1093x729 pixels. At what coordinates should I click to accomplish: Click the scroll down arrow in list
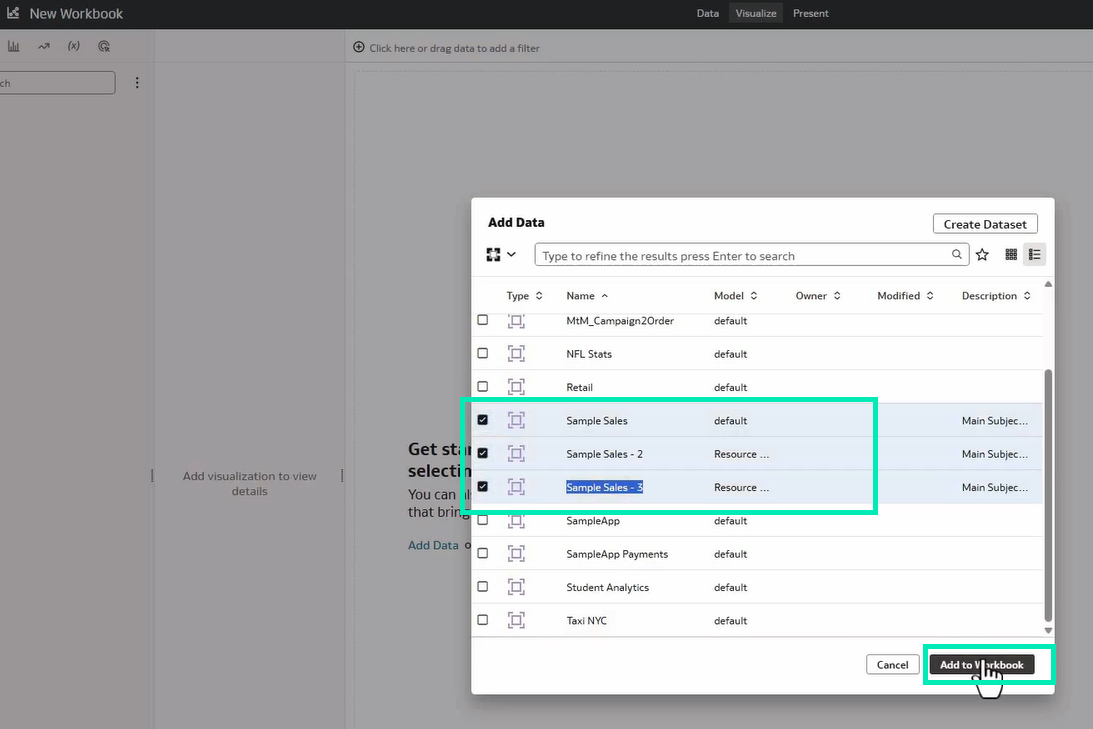[1048, 630]
